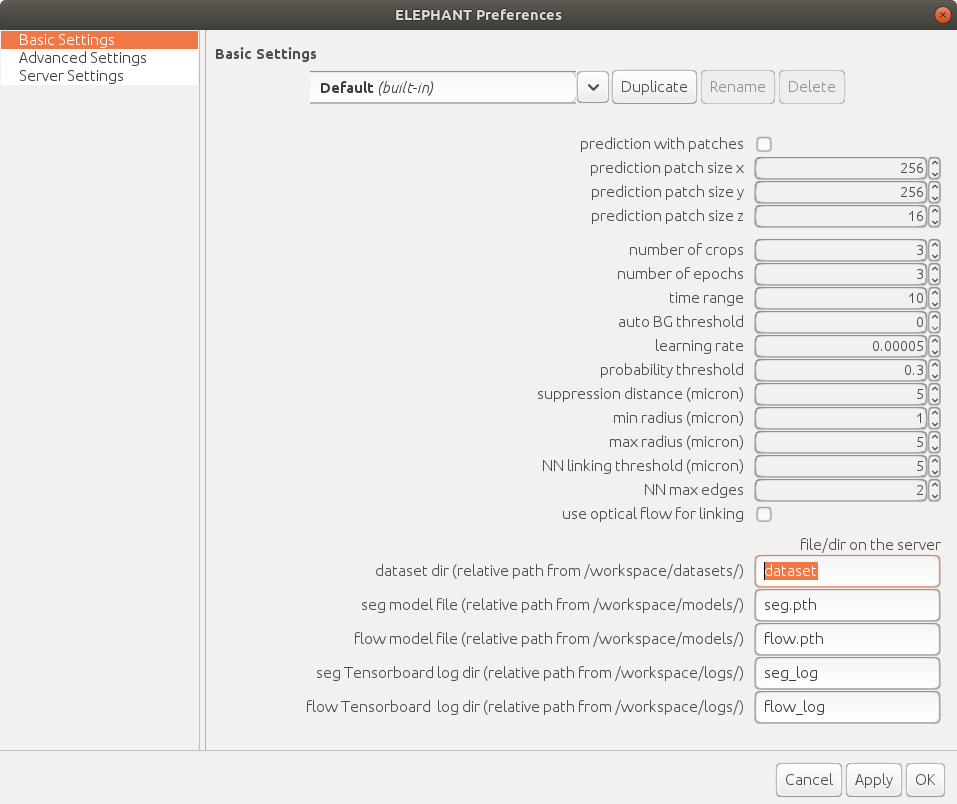This screenshot has width=957, height=804.
Task: Increase time range value
Action: point(934,292)
